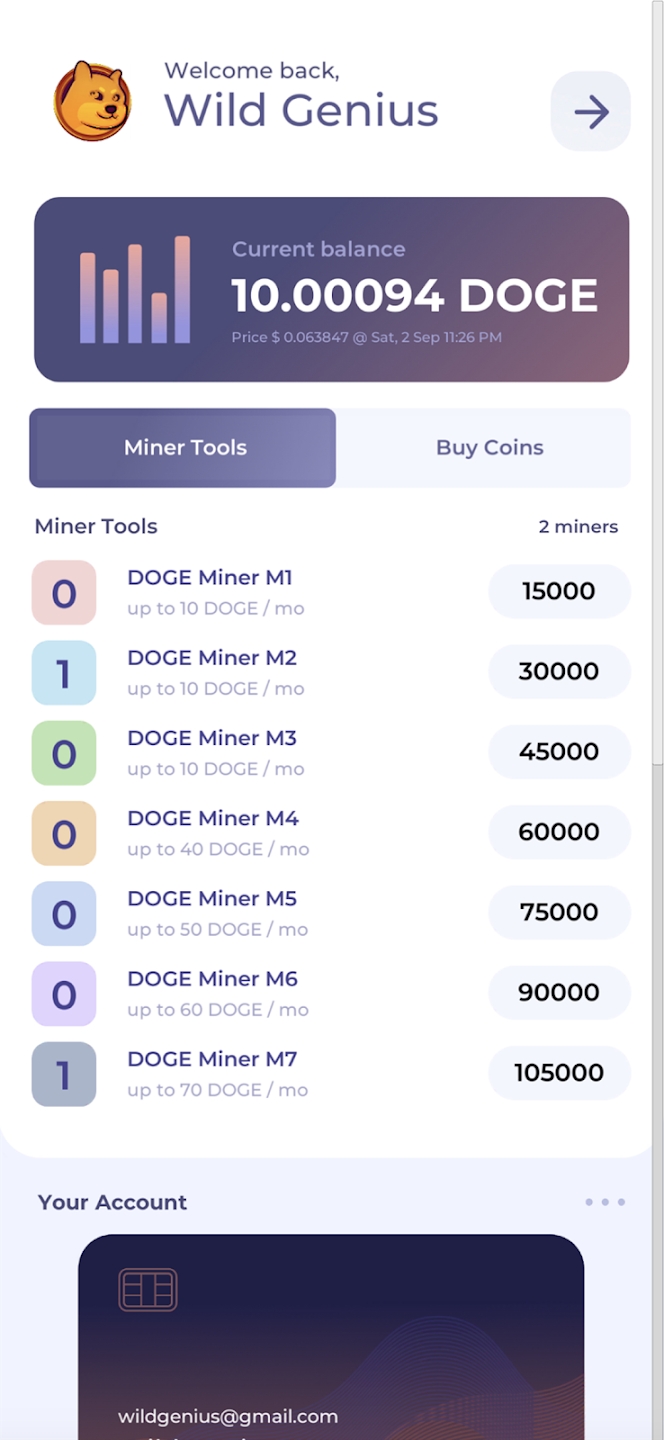The height and width of the screenshot is (1440, 664).
Task: Click the wildgenius@gmail.com email on card
Action: pyautogui.click(x=228, y=1416)
